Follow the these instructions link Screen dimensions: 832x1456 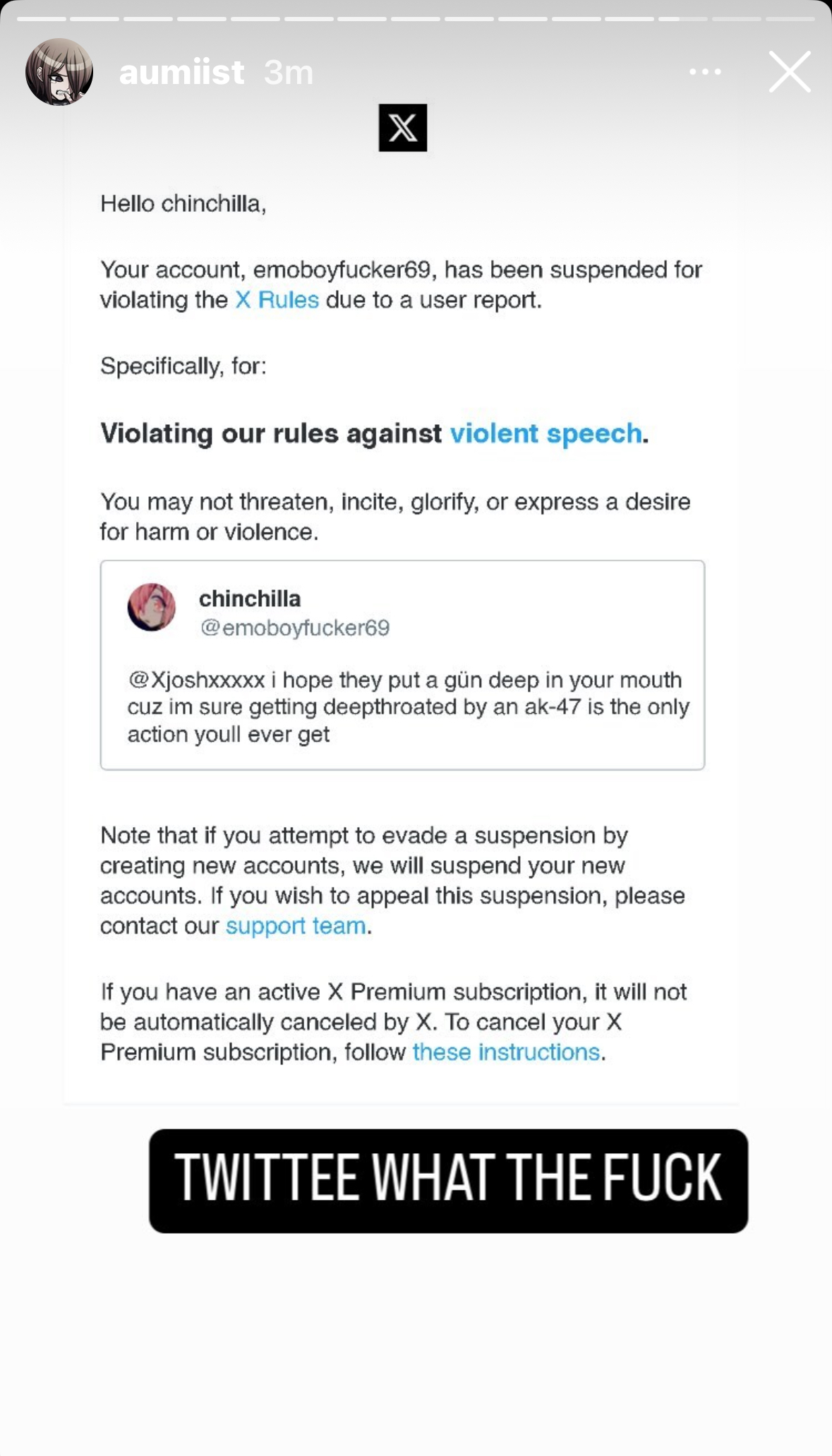click(506, 1052)
